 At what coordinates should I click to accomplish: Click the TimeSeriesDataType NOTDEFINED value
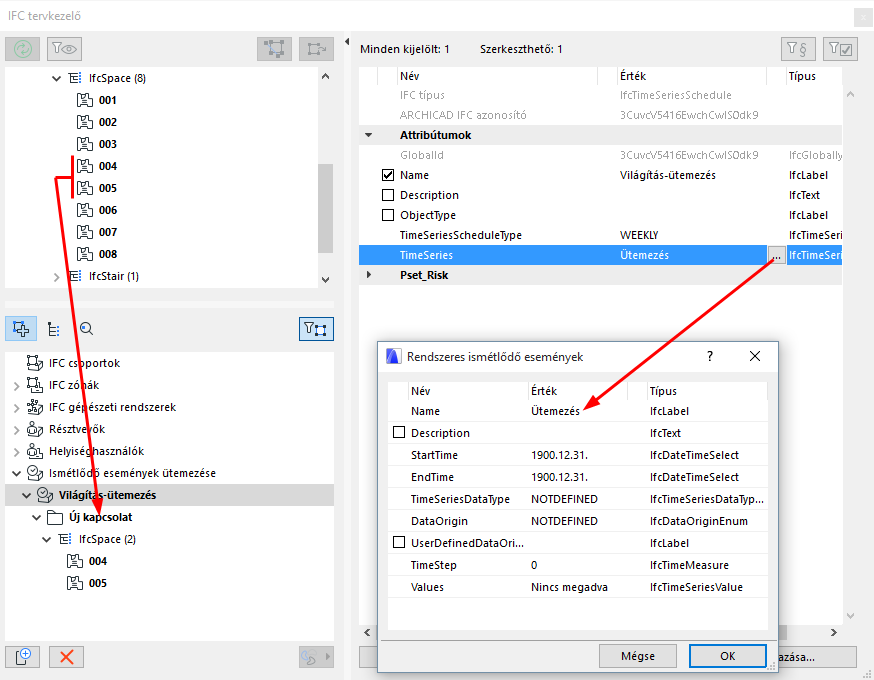click(x=564, y=499)
